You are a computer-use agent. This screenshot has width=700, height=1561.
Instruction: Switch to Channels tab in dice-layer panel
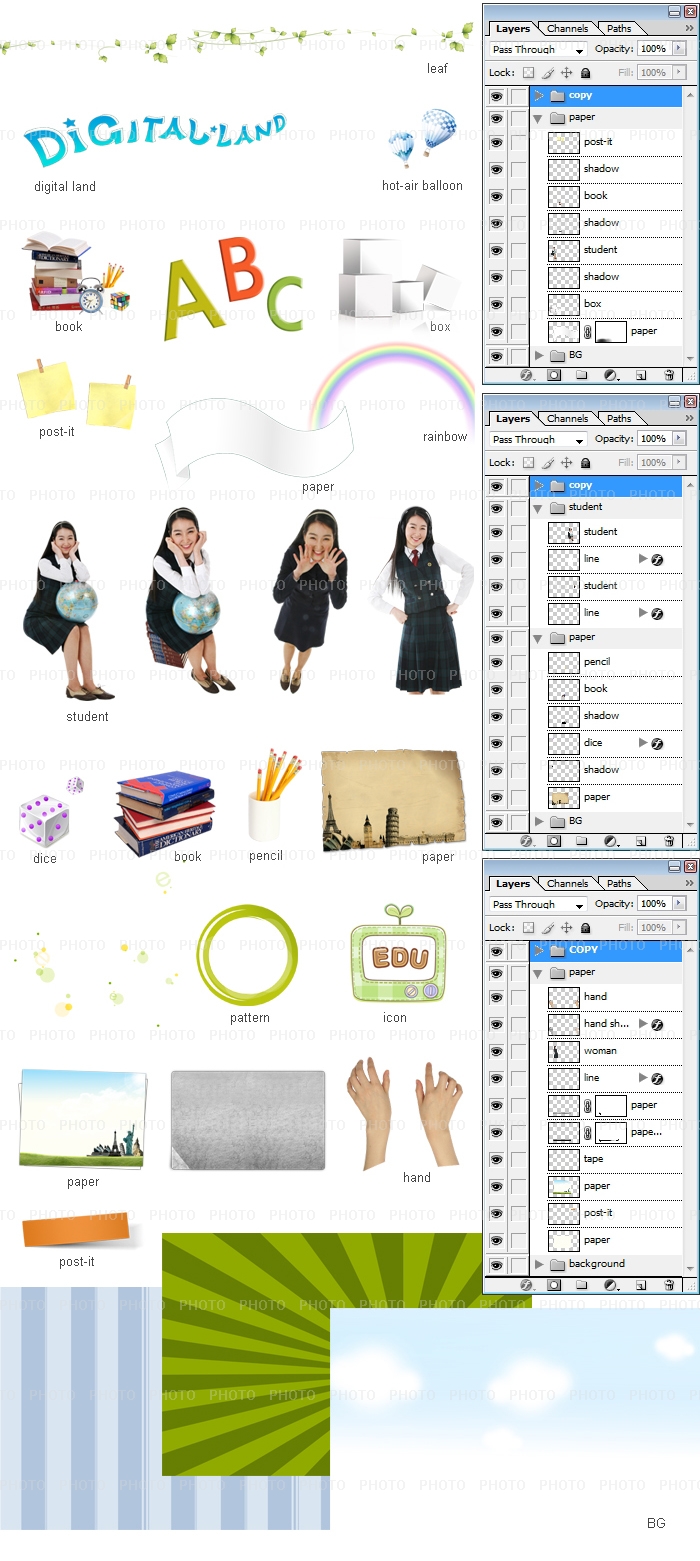[x=567, y=419]
